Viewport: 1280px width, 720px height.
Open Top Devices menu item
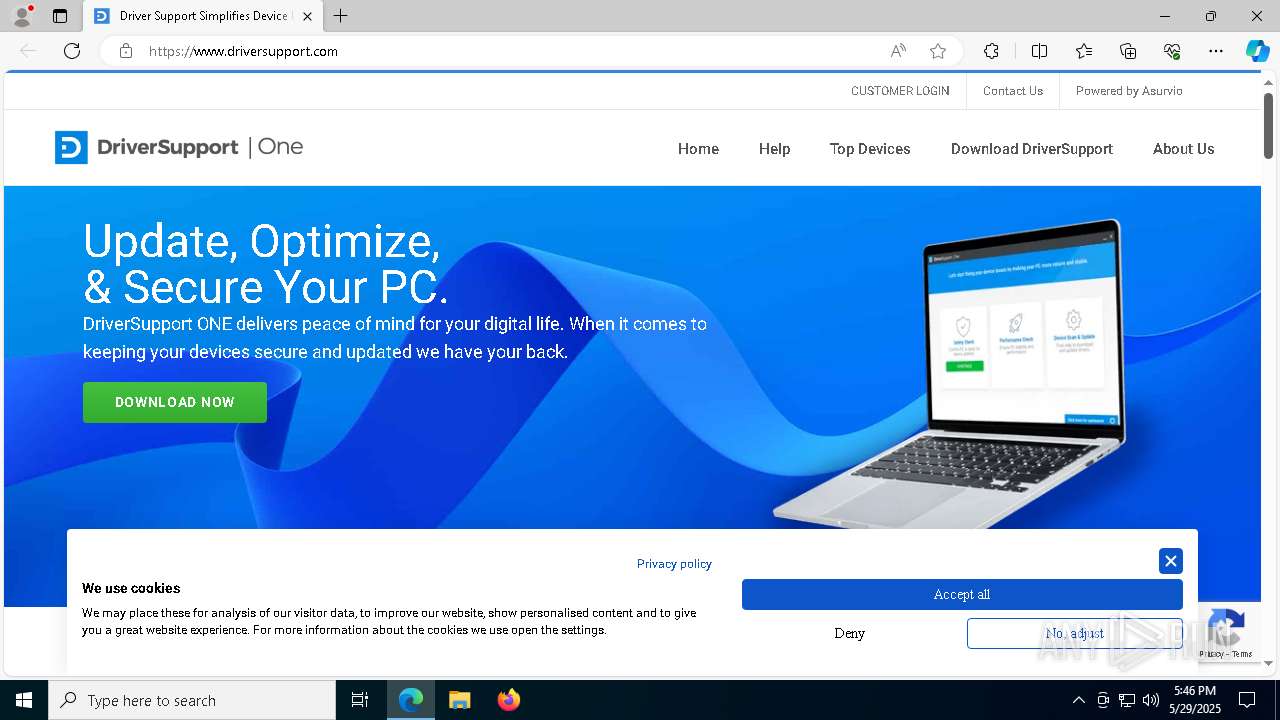[x=870, y=149]
